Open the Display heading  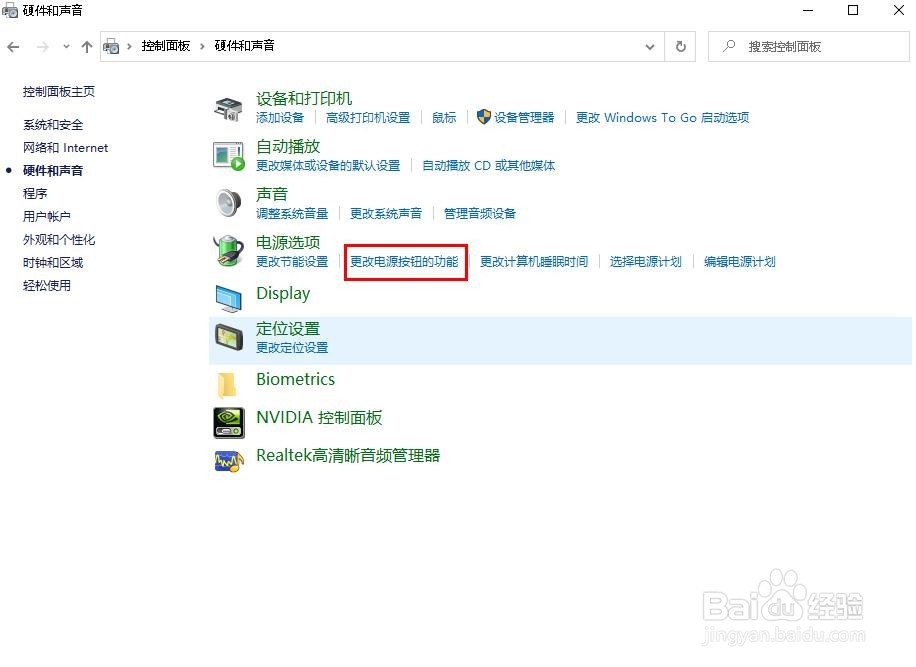coord(283,293)
